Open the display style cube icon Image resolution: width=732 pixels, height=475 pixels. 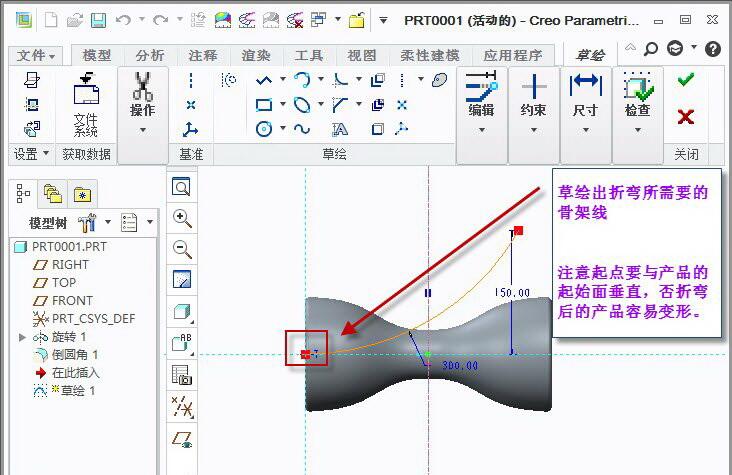tap(182, 312)
